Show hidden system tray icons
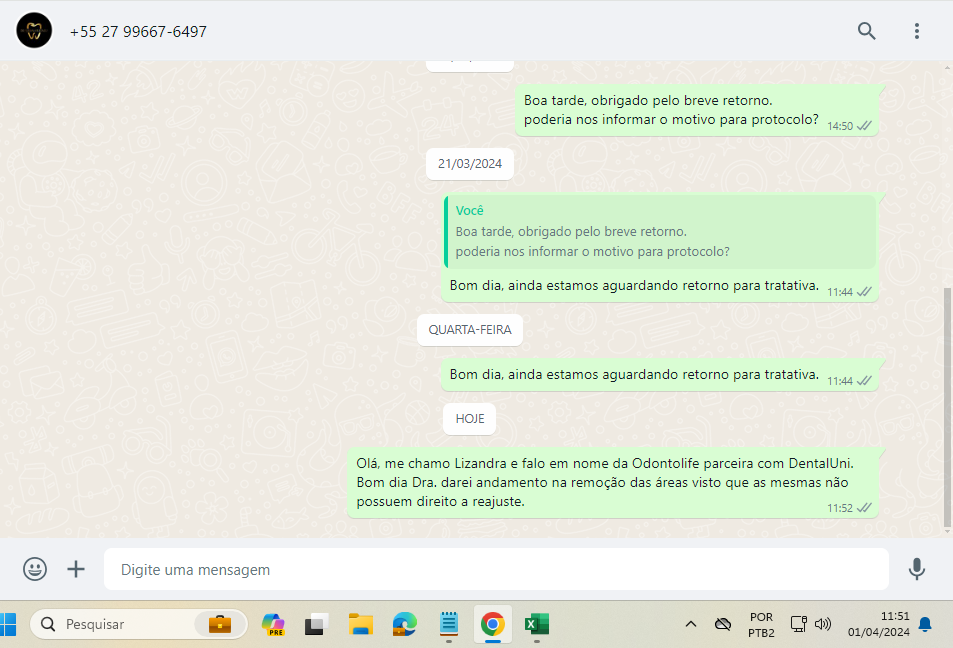Image resolution: width=953 pixels, height=648 pixels. point(691,624)
